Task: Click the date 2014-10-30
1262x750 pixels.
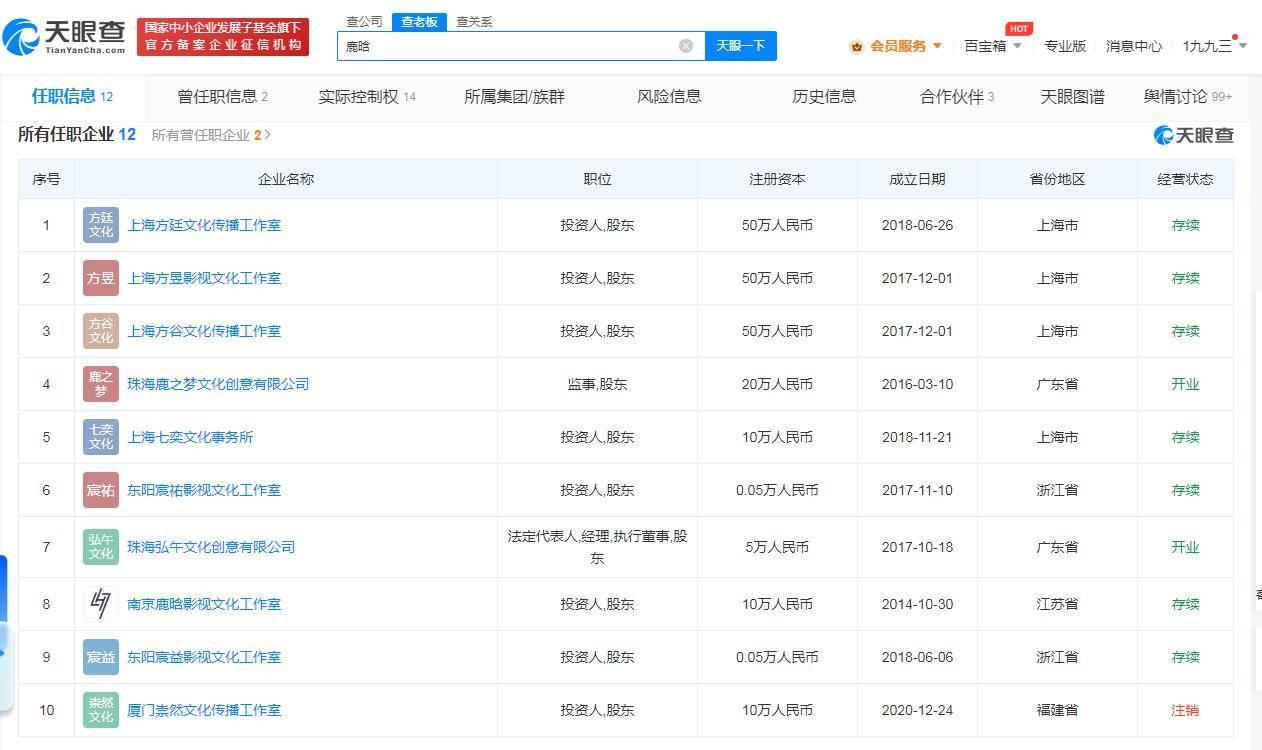Action: (917, 604)
